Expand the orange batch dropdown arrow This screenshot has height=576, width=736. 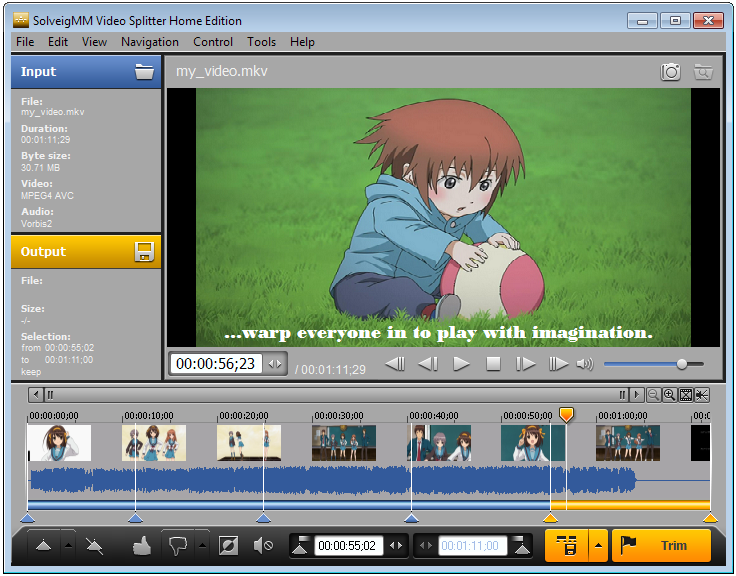click(x=598, y=545)
